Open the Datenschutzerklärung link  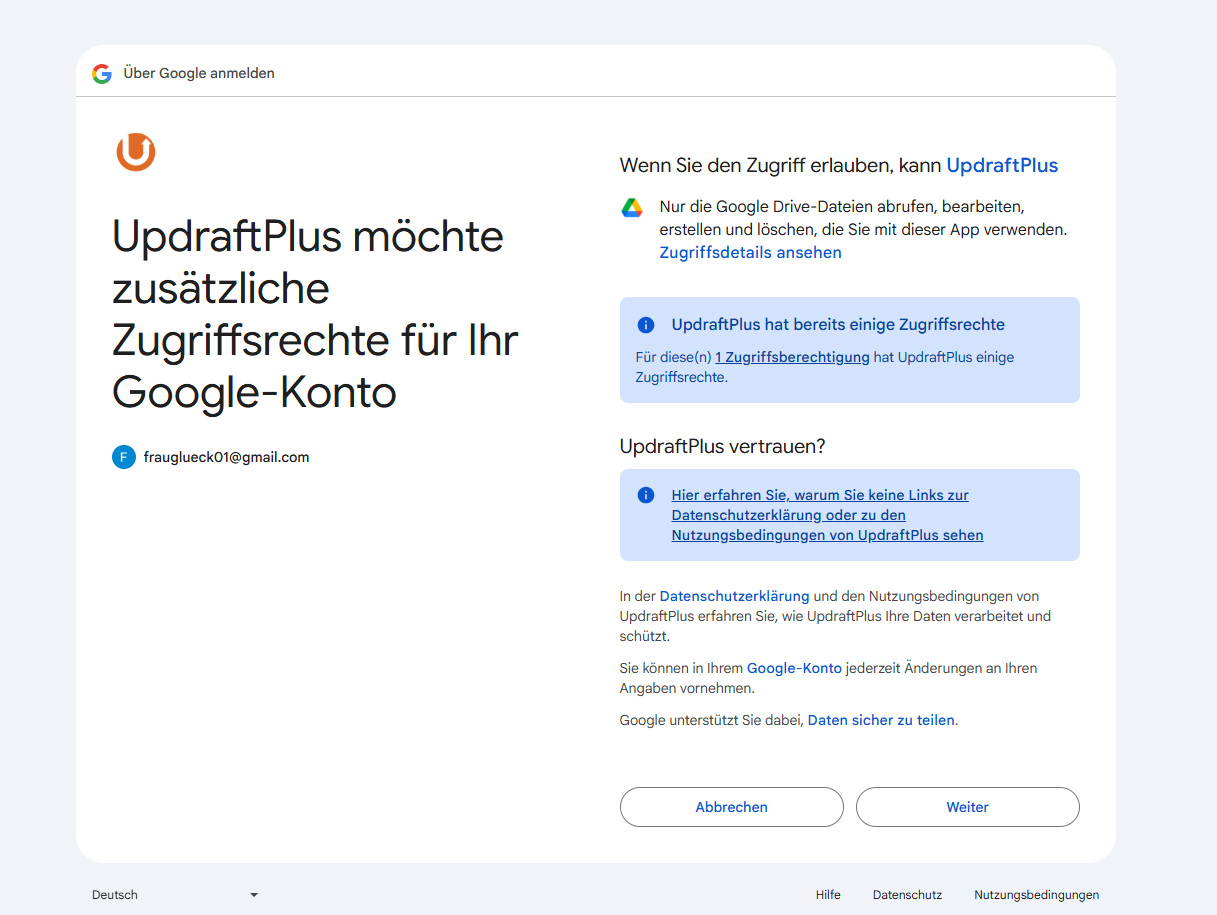[734, 596]
